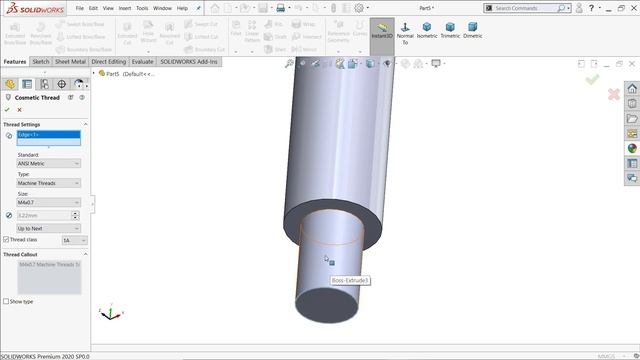This screenshot has height=360, width=640.
Task: Click the Cosmetic Thread panel title
Action: [x=37, y=98]
